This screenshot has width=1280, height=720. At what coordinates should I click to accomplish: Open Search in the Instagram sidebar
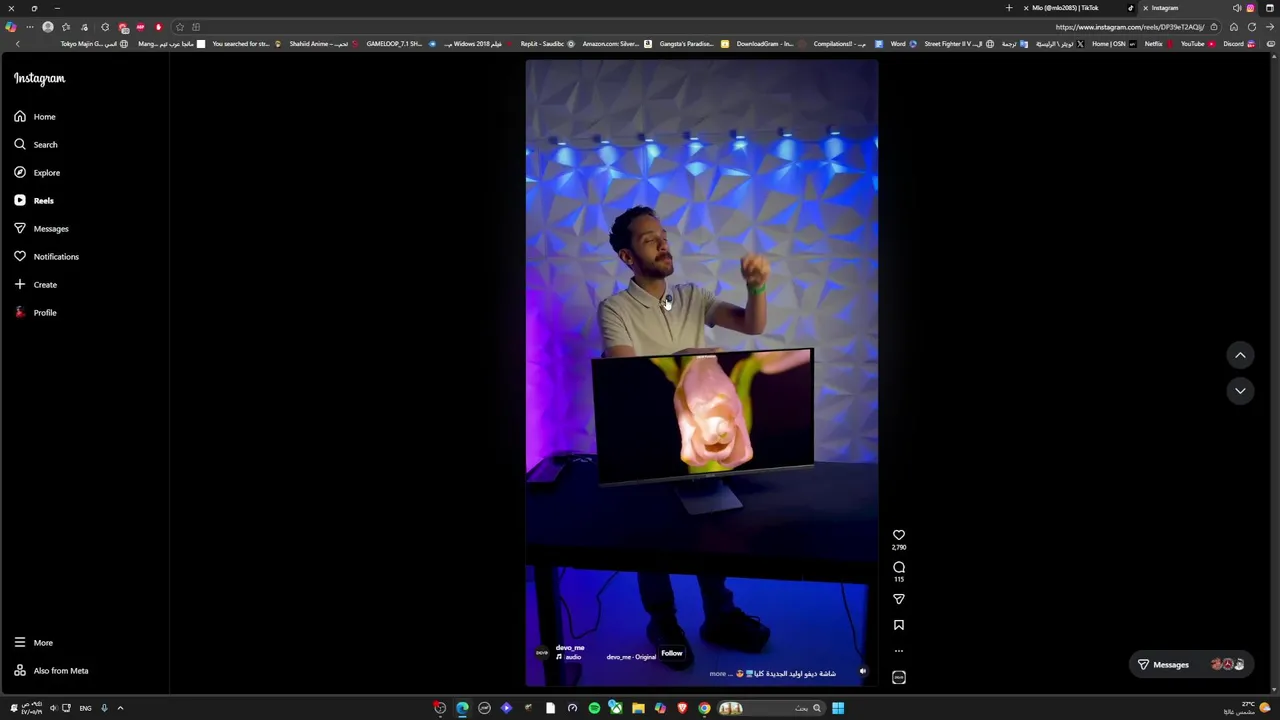[35, 145]
